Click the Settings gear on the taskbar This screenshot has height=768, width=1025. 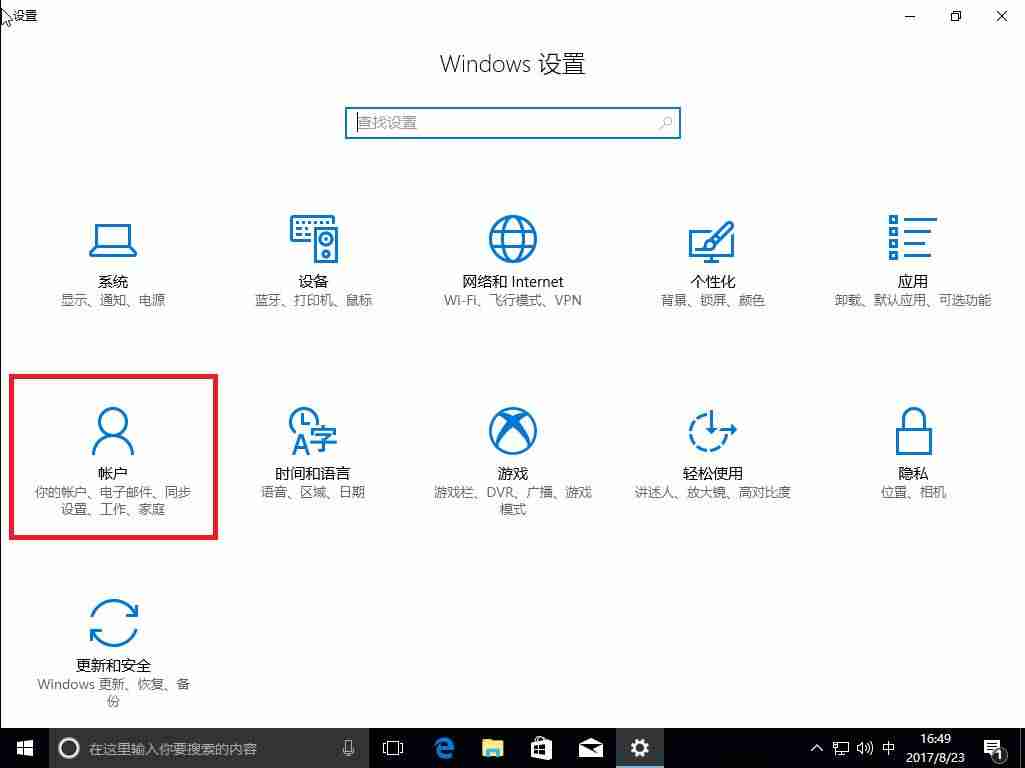tap(639, 748)
